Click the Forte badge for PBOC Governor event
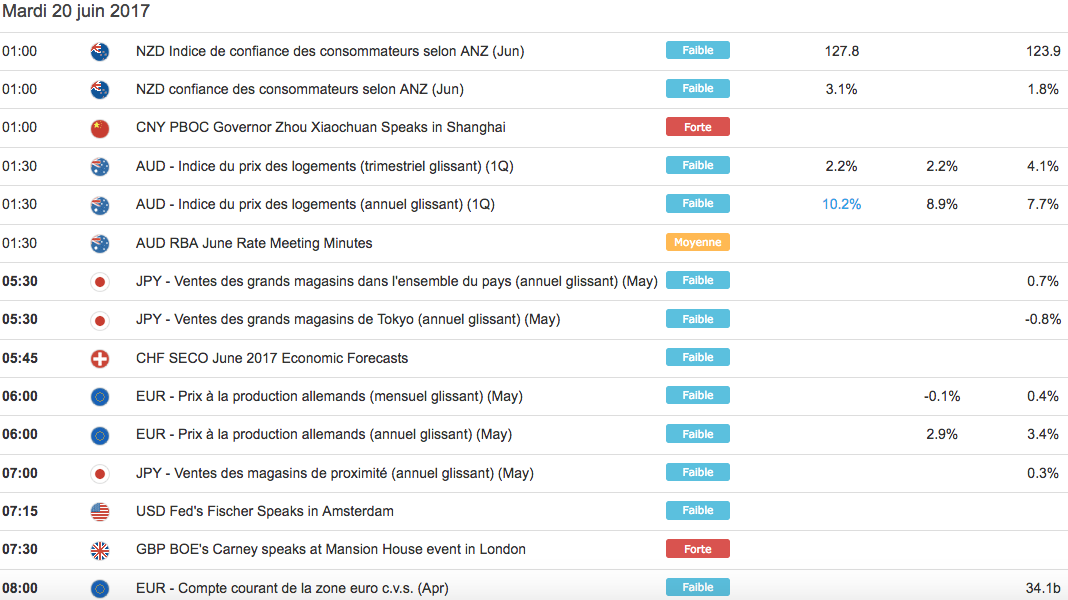Image resolution: width=1068 pixels, height=600 pixels. pos(697,127)
